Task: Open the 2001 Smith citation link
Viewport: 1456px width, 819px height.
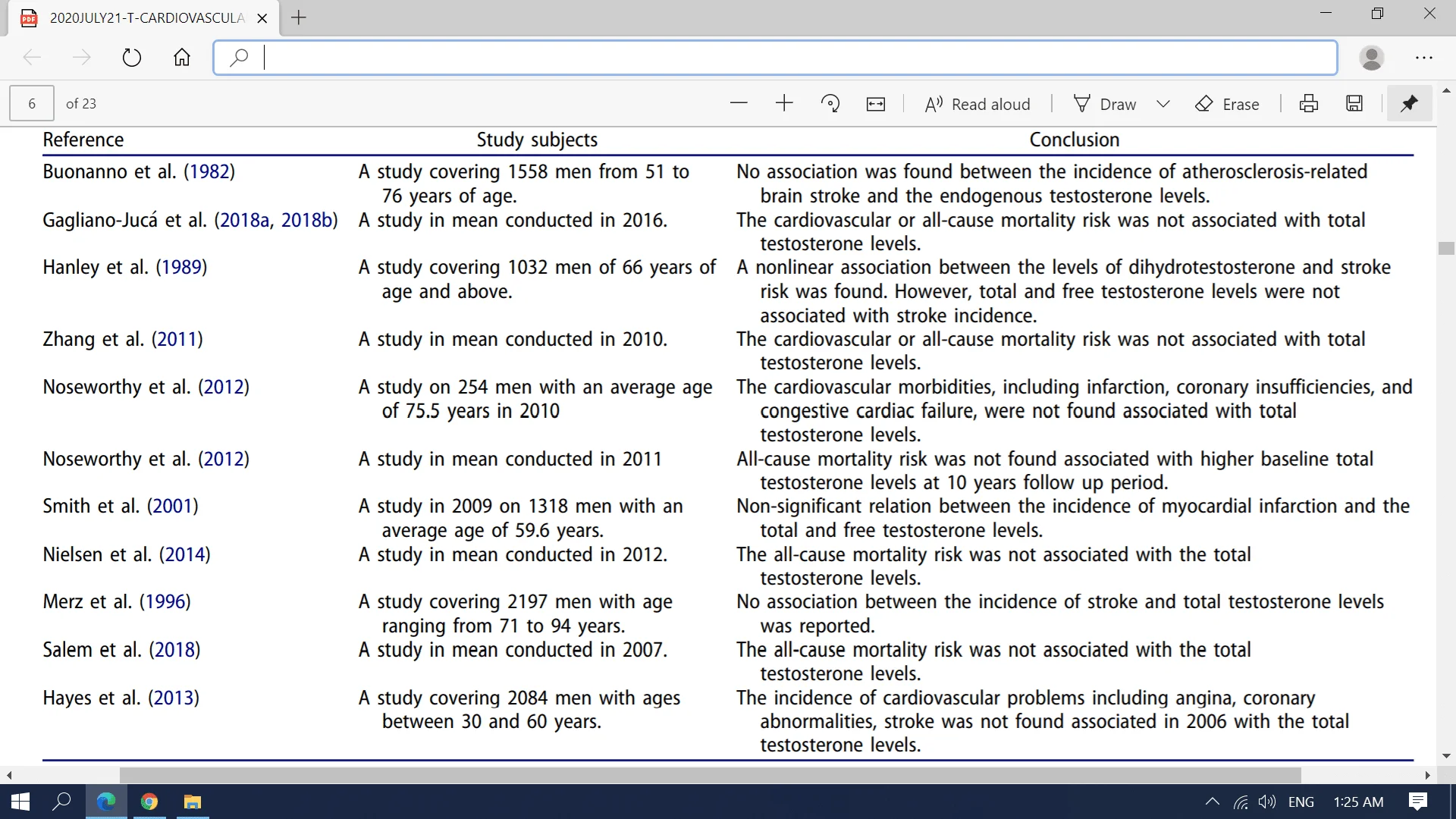Action: pos(173,507)
